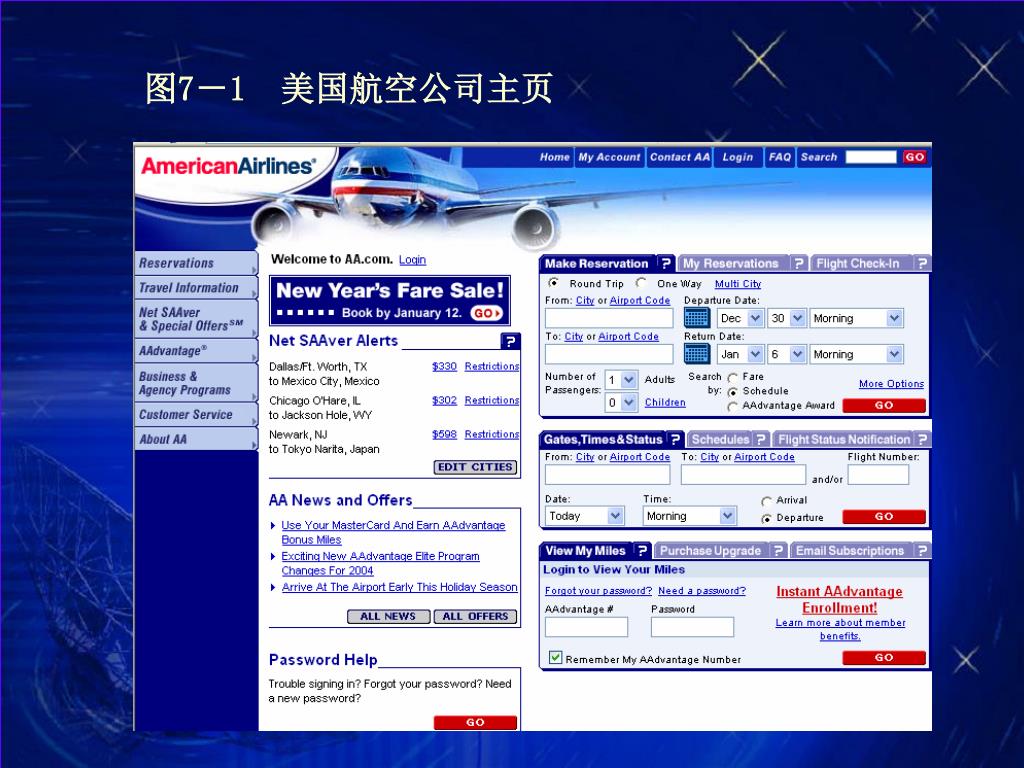
Task: Open Reservations sidebar menu
Action: pos(196,263)
